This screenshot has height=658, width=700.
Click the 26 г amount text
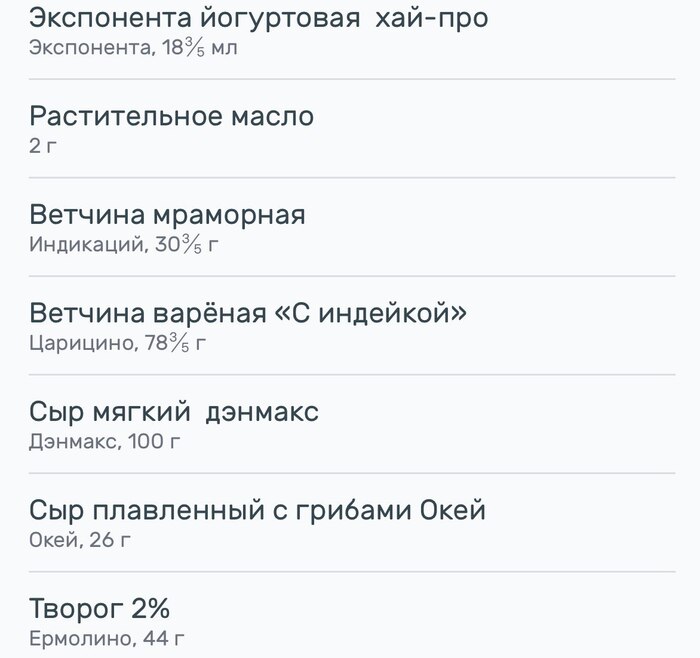[x=110, y=540]
